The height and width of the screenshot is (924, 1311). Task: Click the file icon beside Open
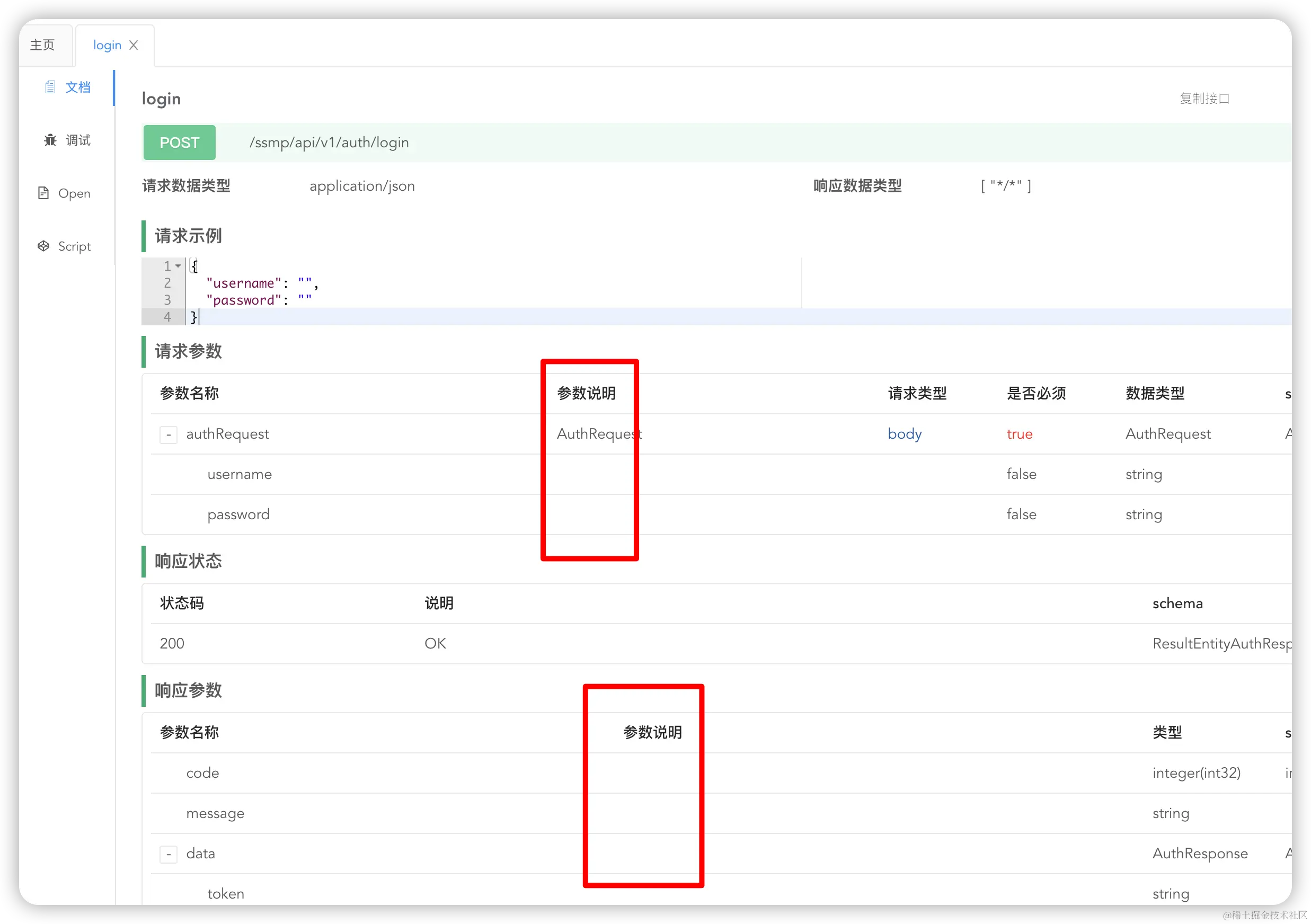[x=43, y=193]
